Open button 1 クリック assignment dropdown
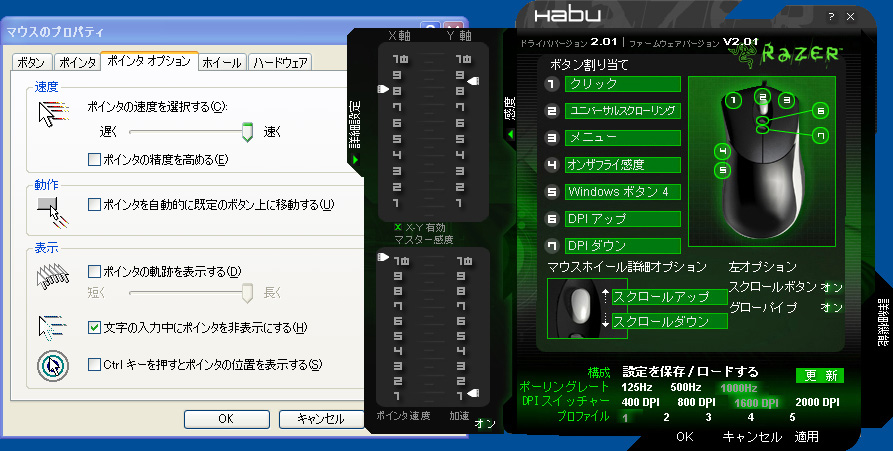893x451 pixels. (x=622, y=84)
